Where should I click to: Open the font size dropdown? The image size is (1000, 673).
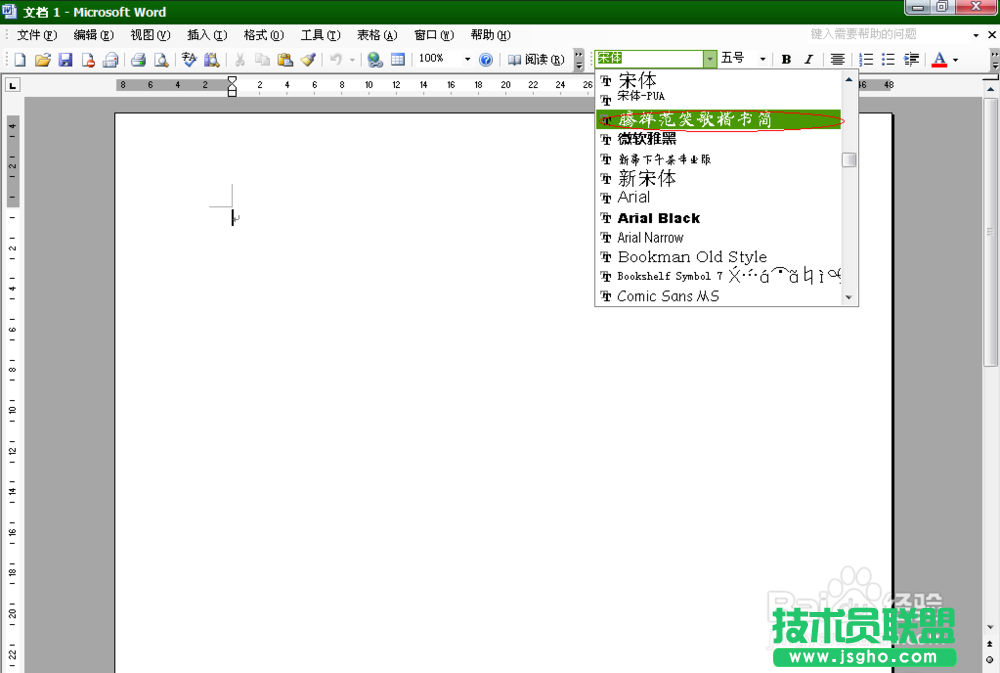point(763,59)
